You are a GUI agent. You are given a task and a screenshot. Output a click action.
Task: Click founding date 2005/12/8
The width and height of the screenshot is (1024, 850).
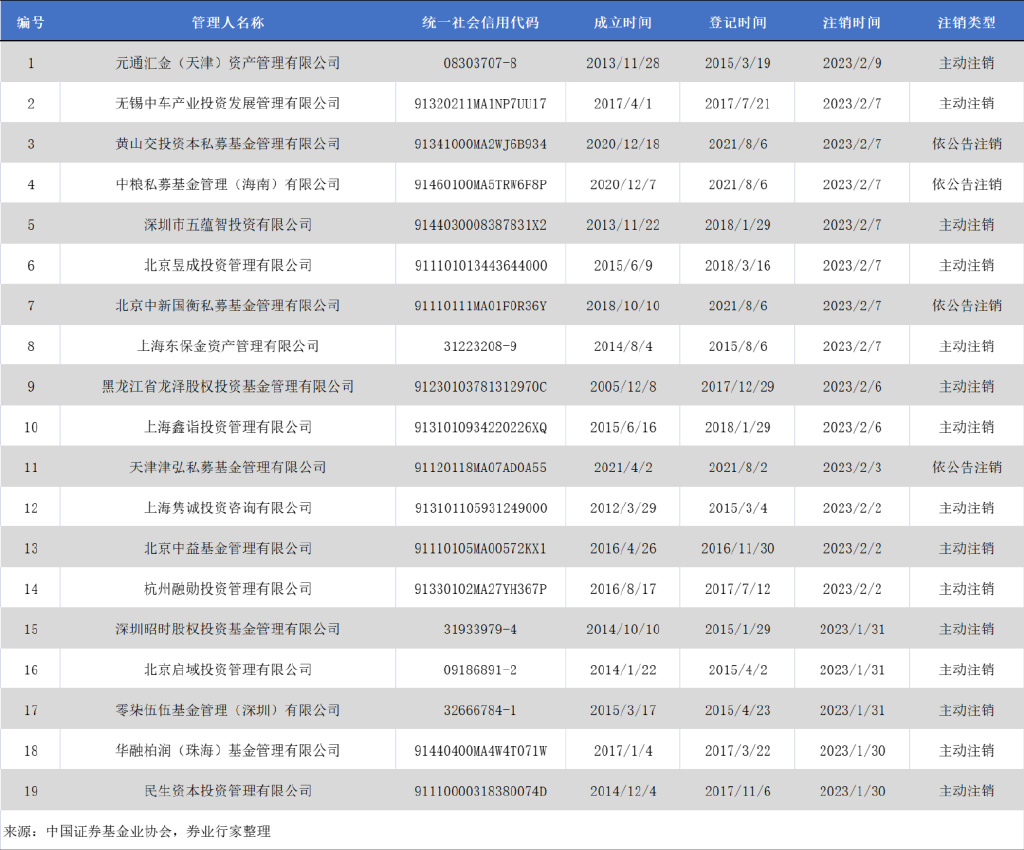click(x=622, y=386)
